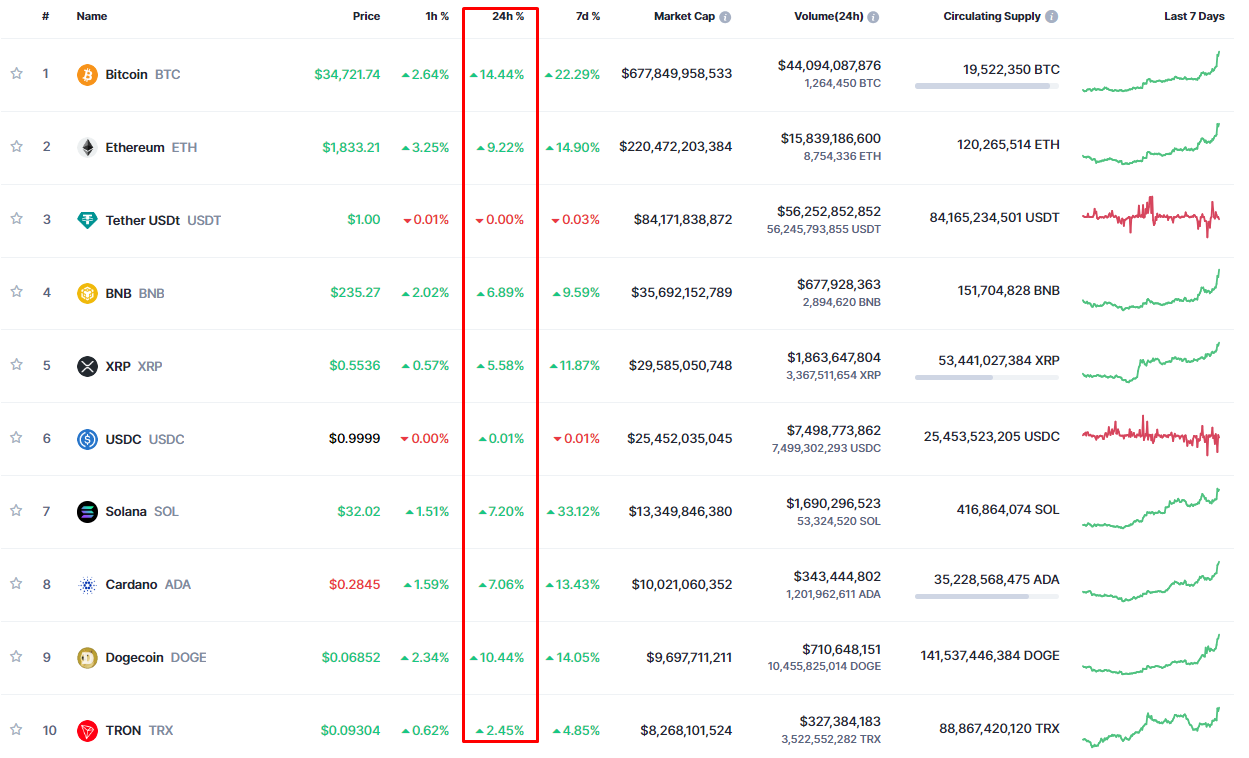
Task: Sort table by Price column
Action: coord(366,16)
